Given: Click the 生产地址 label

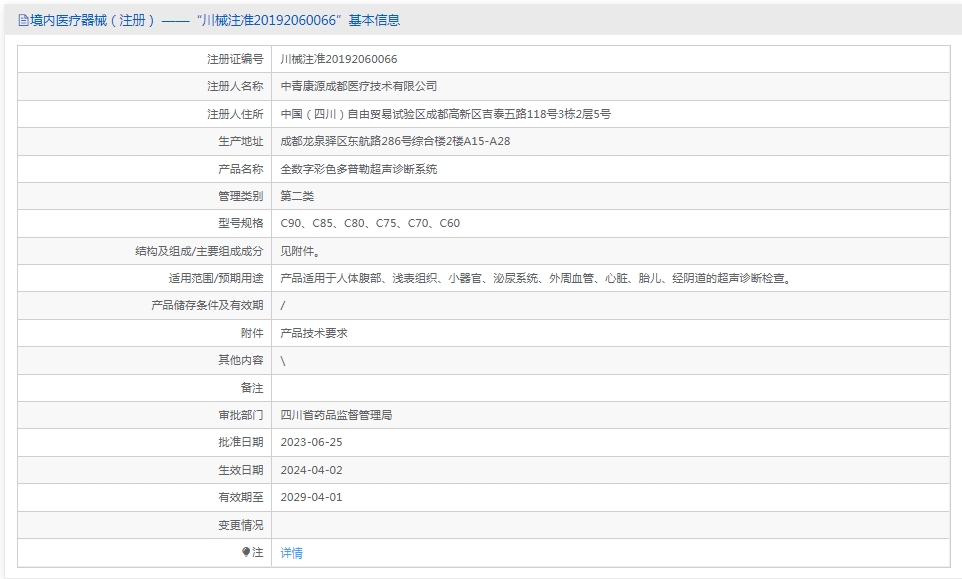Looking at the screenshot, I should (x=240, y=141).
